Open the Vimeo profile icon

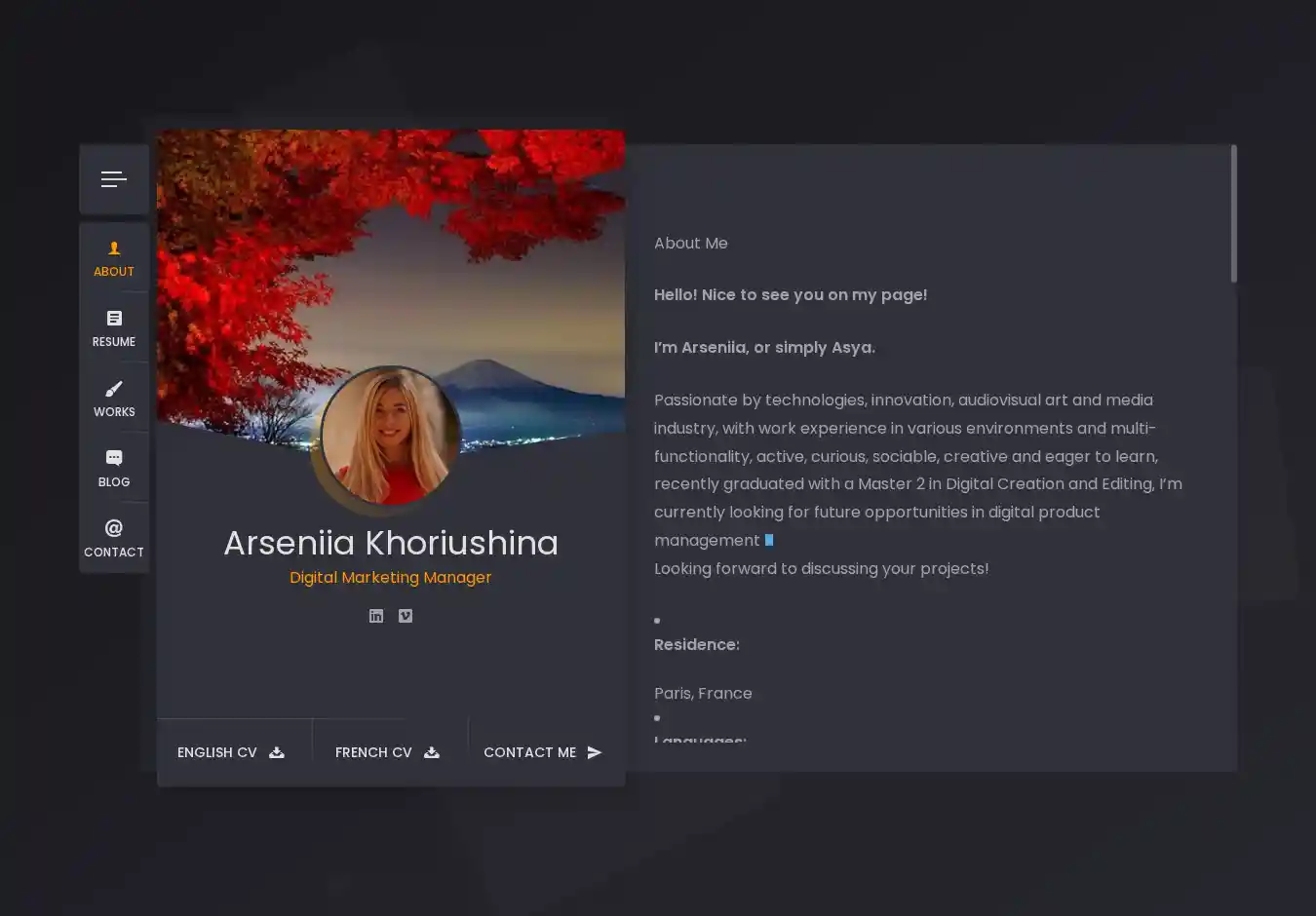(406, 616)
